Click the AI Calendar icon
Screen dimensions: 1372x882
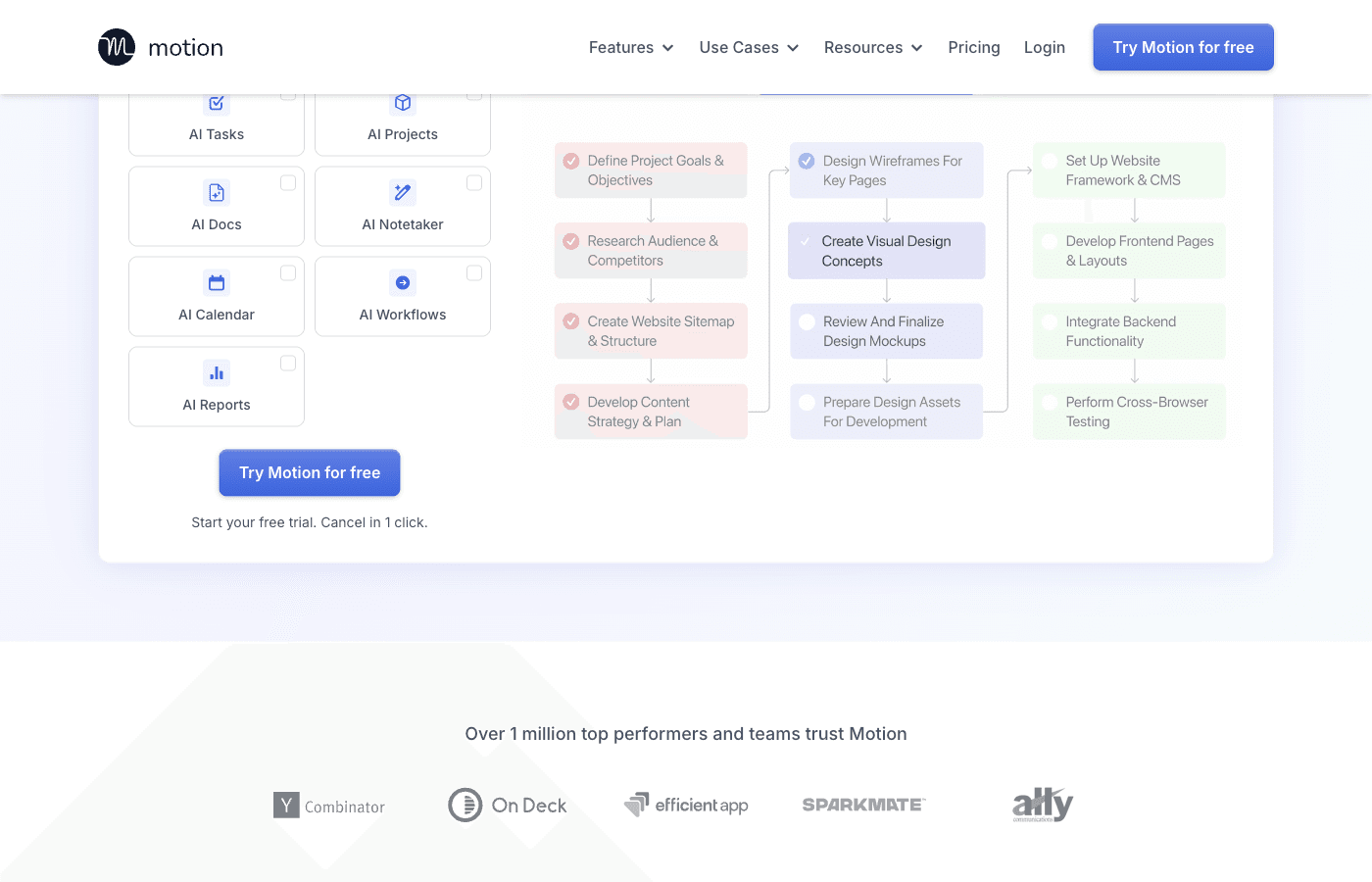click(x=216, y=282)
